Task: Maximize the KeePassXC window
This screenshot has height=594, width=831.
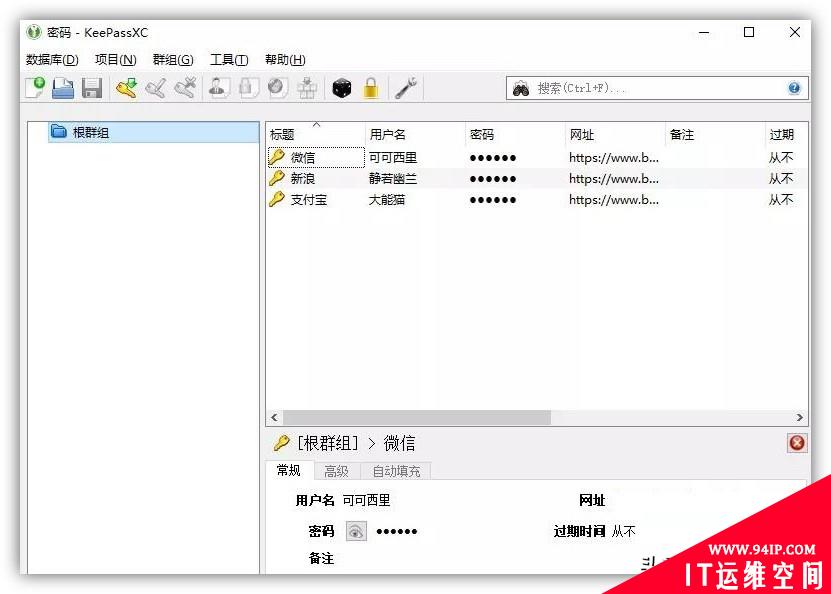Action: tap(749, 32)
